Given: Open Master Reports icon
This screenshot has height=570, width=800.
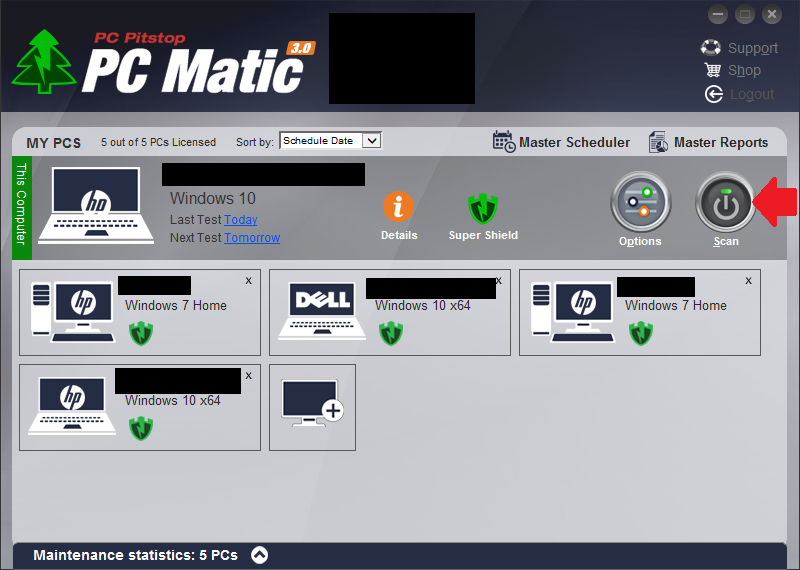Looking at the screenshot, I should 658,142.
